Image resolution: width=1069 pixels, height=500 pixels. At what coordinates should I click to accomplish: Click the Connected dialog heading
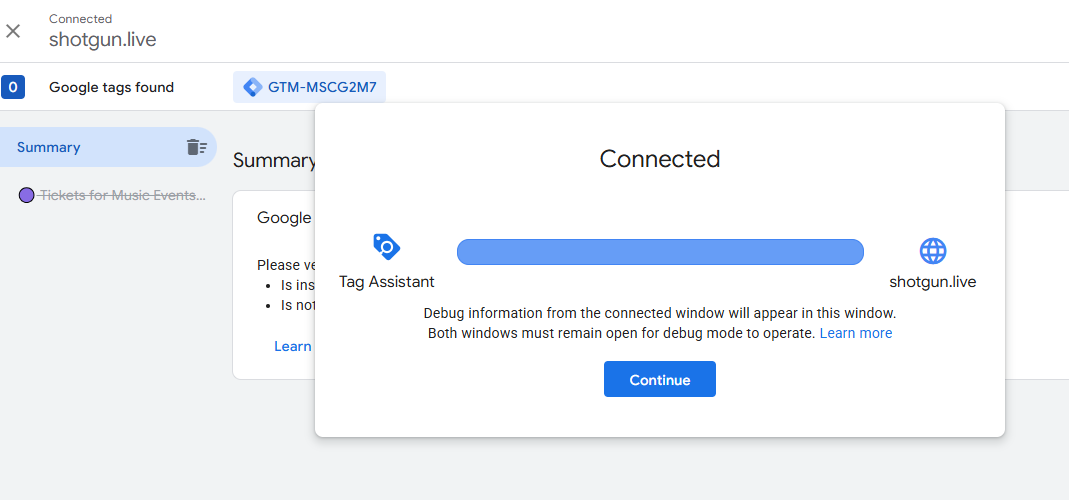[660, 159]
